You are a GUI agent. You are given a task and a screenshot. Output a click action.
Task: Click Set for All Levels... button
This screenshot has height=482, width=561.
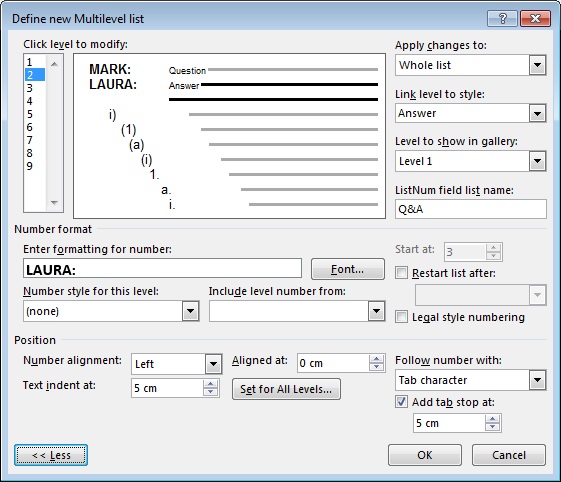click(286, 389)
